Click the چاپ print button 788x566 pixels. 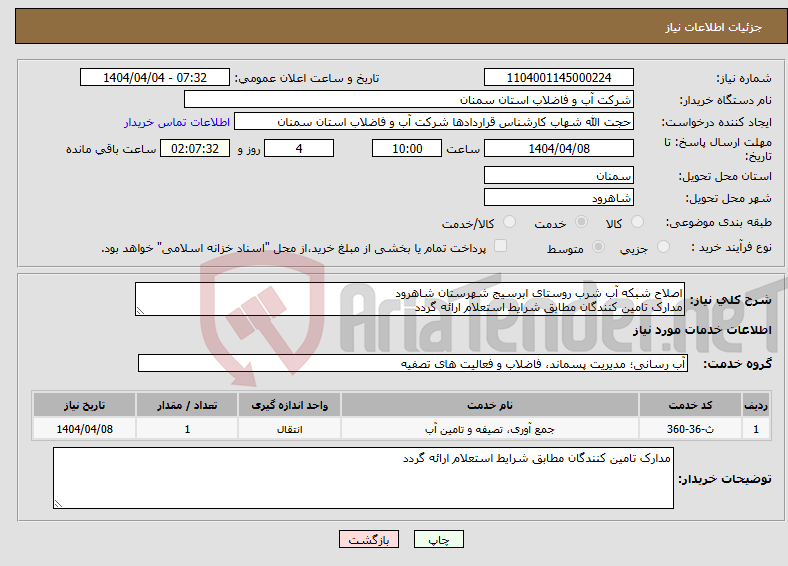pyautogui.click(x=438, y=539)
